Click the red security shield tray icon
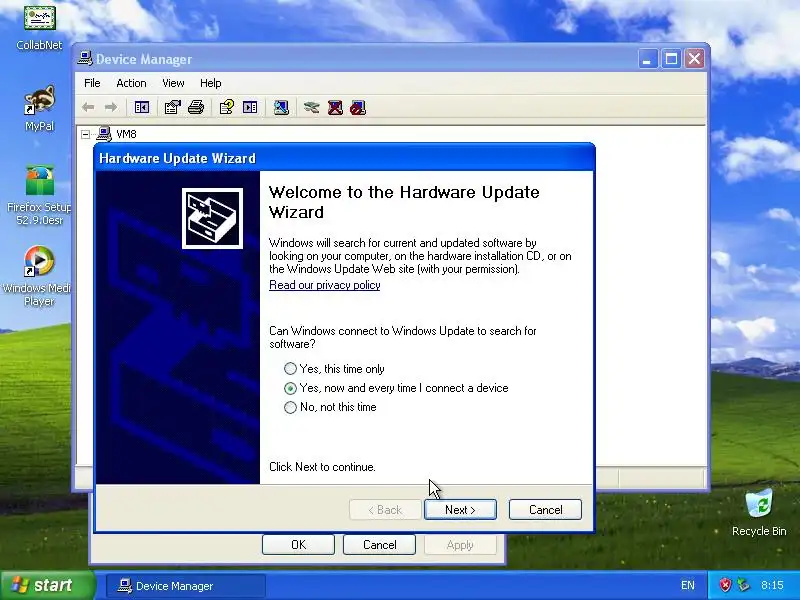This screenshot has height=600, width=800. pyautogui.click(x=725, y=585)
